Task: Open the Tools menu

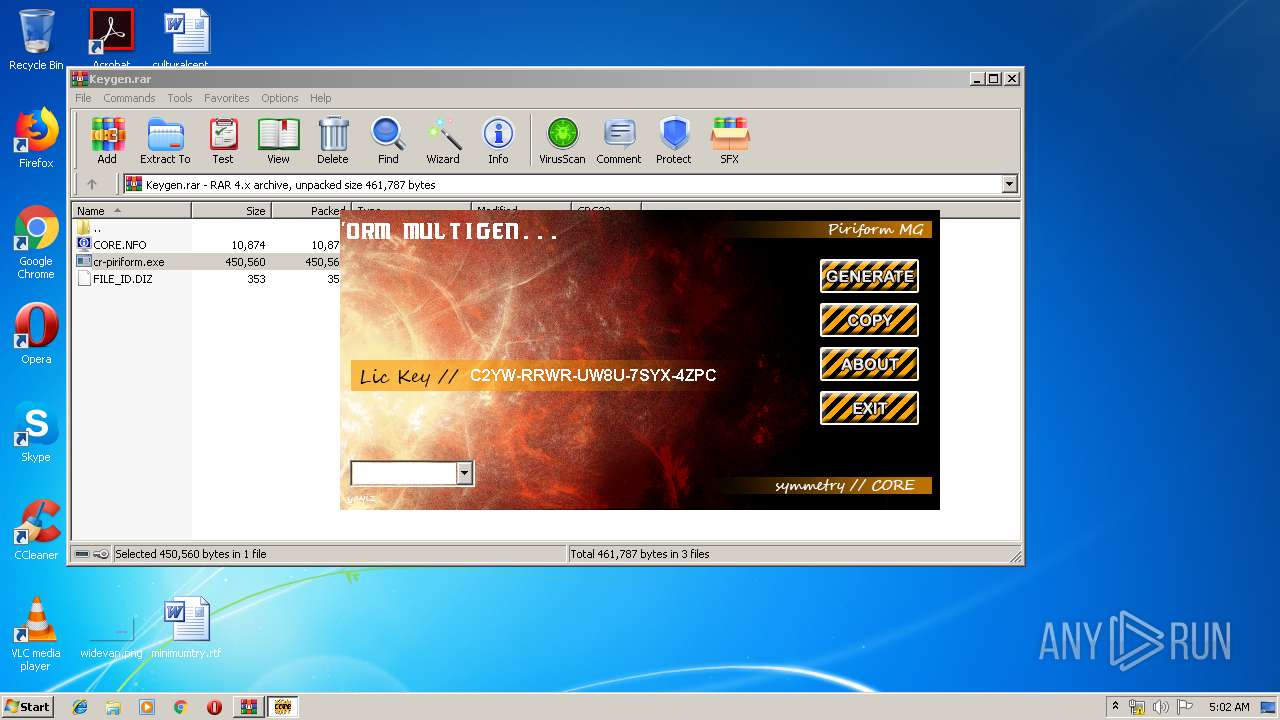Action: tap(180, 98)
